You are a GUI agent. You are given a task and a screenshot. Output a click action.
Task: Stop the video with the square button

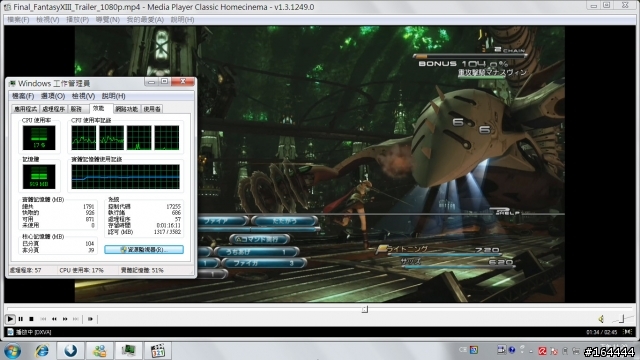pyautogui.click(x=31, y=319)
